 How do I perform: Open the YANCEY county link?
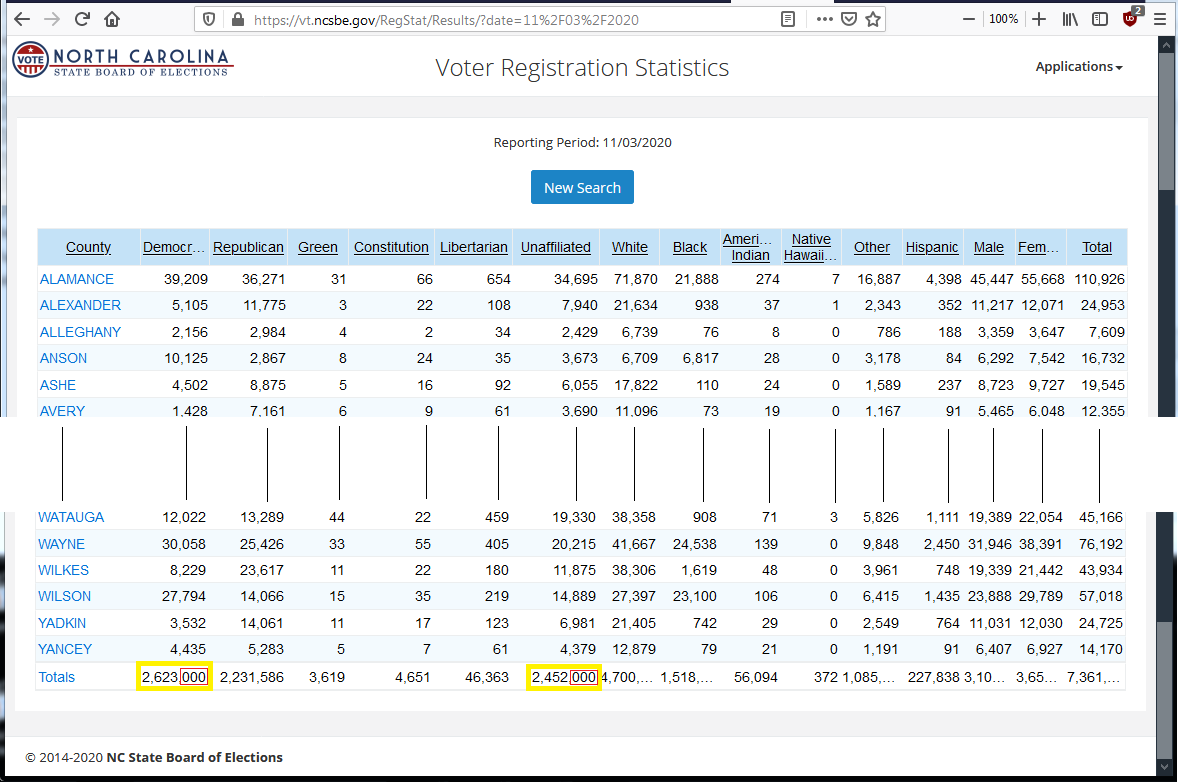(65, 649)
